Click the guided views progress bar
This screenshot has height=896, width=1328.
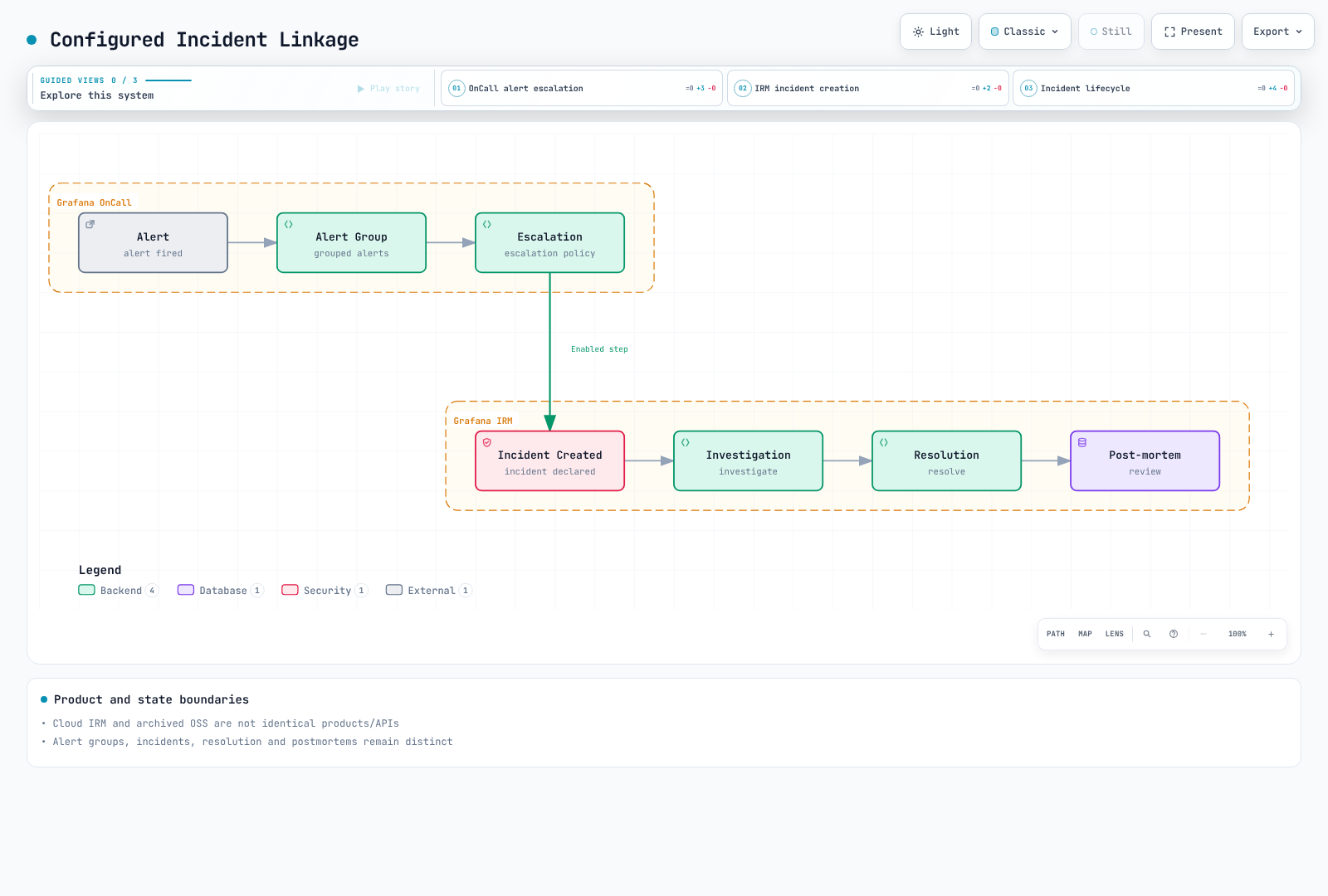tap(168, 80)
